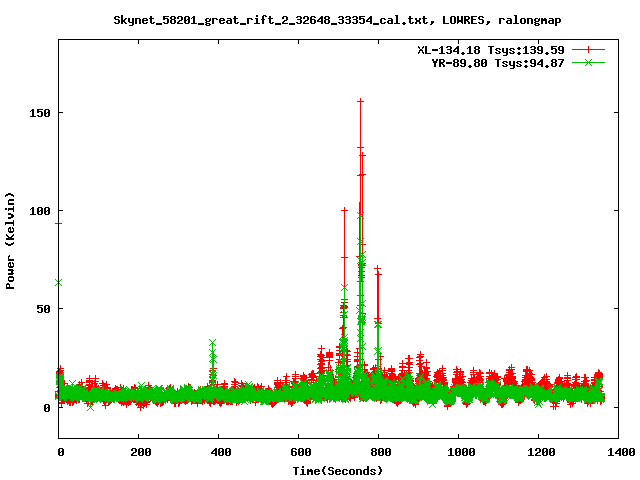Viewport: 640px width, 480px height.
Task: Select the XL-134.18 Tsys:139.59 legend label
Action: (491, 50)
